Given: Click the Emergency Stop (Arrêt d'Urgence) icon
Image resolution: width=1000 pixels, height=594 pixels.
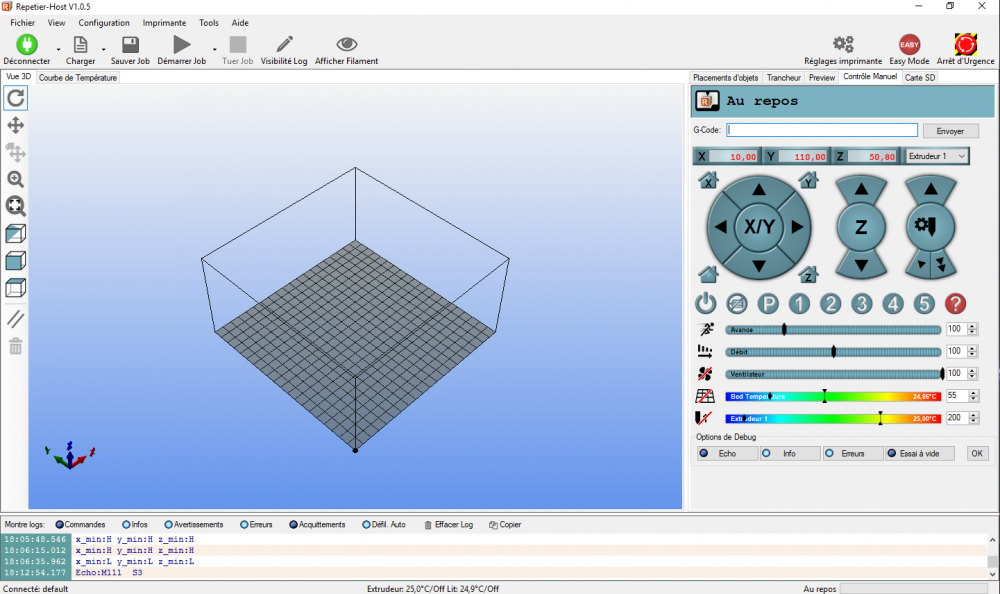Looking at the screenshot, I should coord(965,45).
